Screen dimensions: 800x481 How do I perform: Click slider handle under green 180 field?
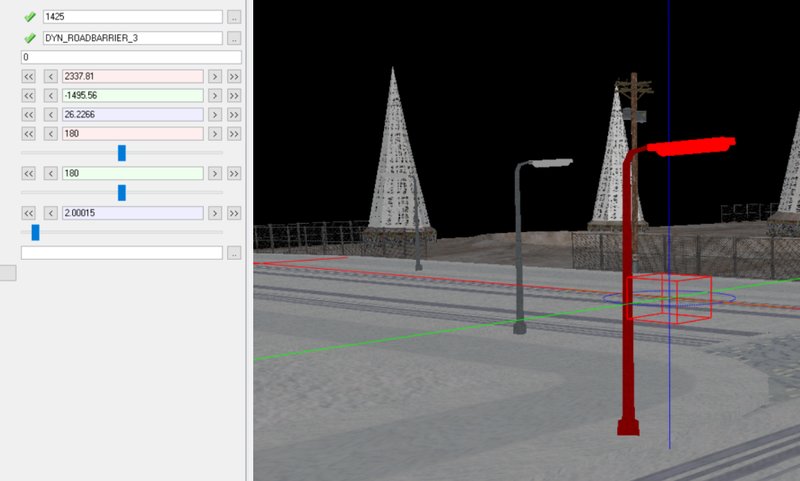click(122, 193)
